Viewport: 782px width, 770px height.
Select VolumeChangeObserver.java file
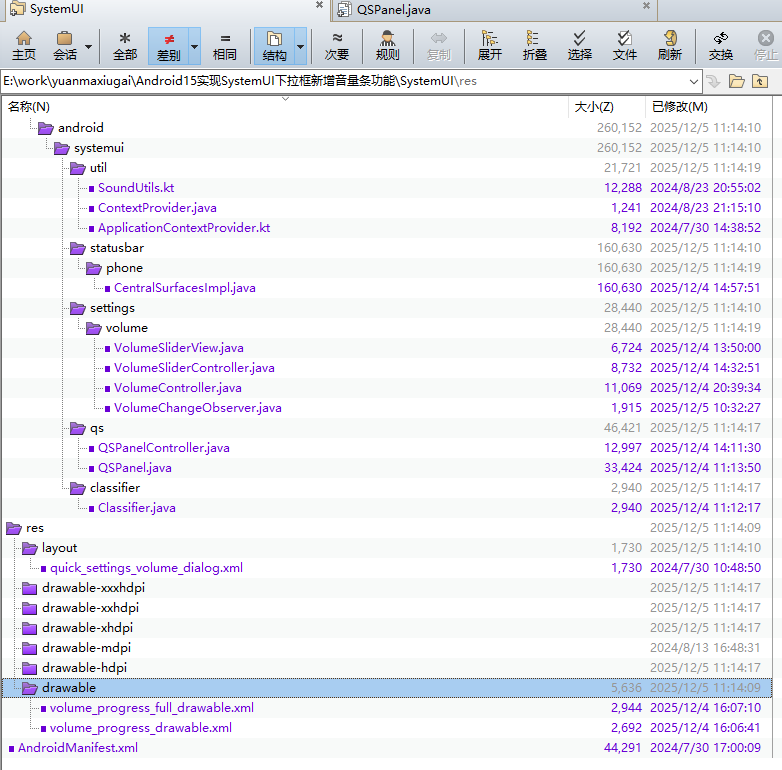197,408
